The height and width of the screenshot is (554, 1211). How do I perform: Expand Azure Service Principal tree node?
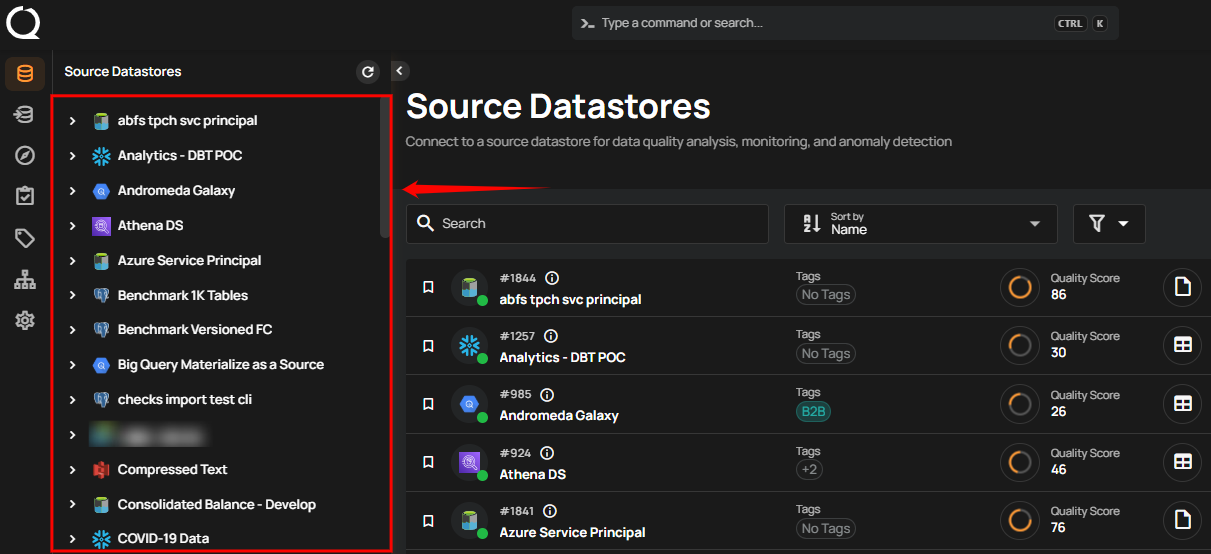coord(72,261)
